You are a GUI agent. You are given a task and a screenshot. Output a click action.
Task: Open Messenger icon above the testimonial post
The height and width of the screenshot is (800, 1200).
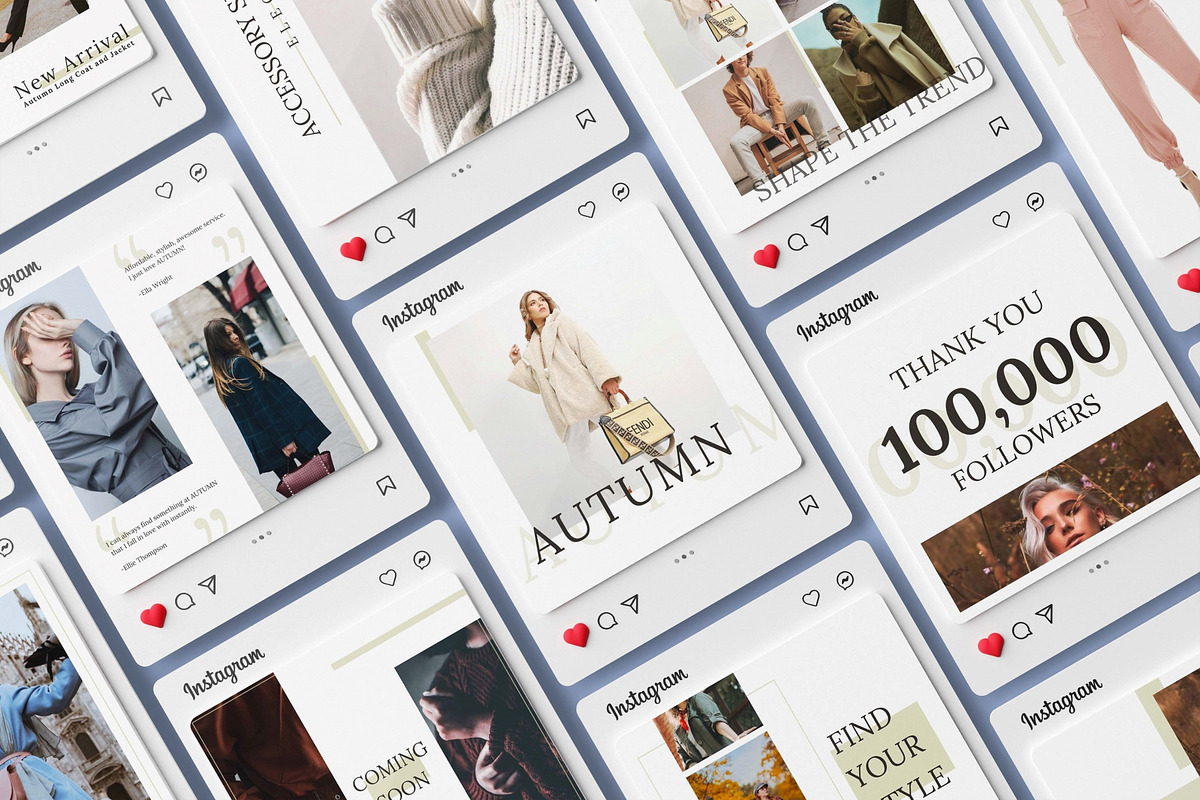point(198,171)
